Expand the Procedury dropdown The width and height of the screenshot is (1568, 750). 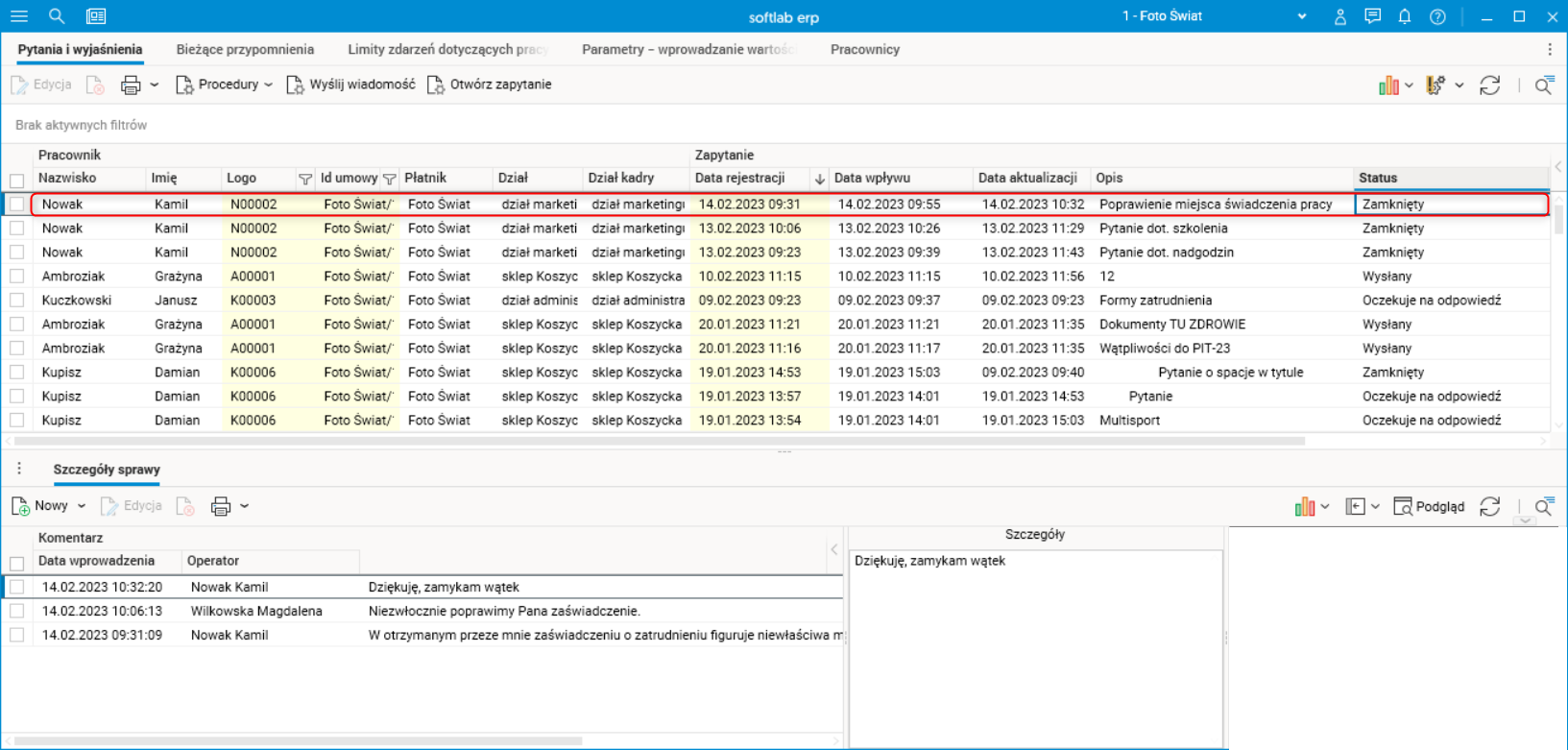[x=268, y=85]
